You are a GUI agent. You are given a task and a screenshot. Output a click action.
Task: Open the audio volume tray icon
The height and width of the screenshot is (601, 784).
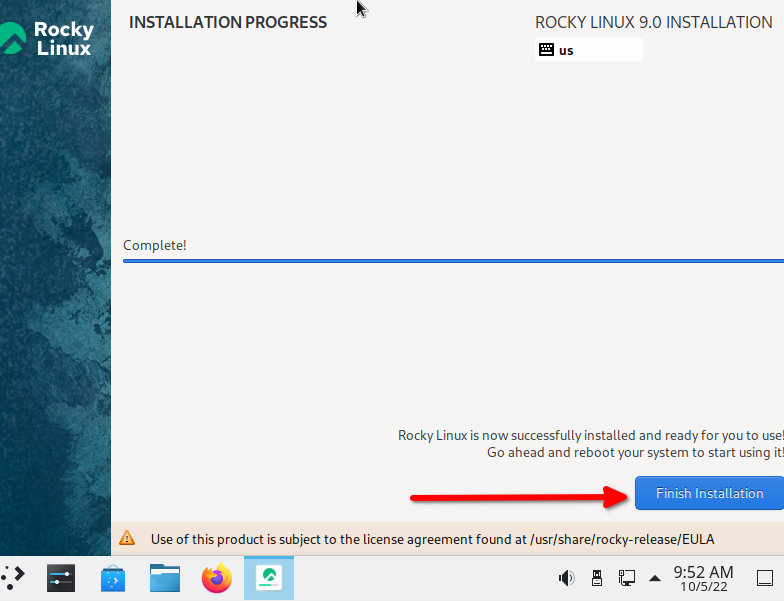pyautogui.click(x=566, y=577)
